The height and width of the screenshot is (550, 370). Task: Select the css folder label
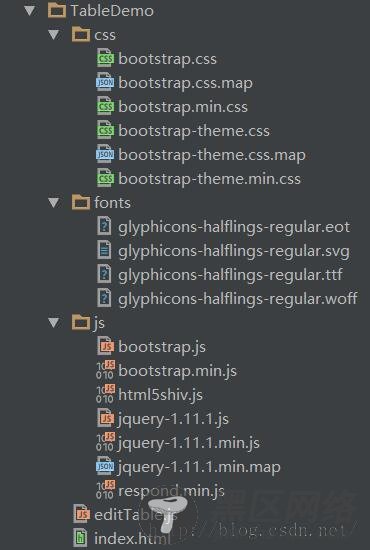[x=105, y=35]
